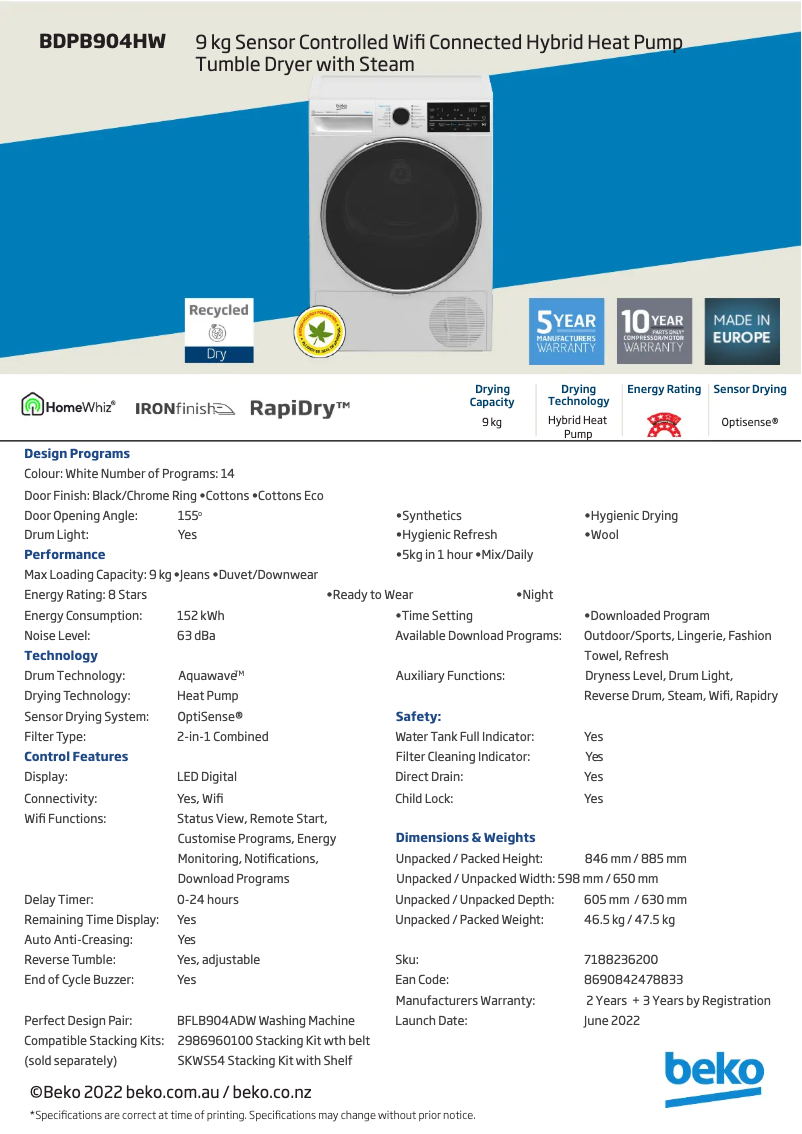Click the Made in Europe badge

[x=742, y=331]
